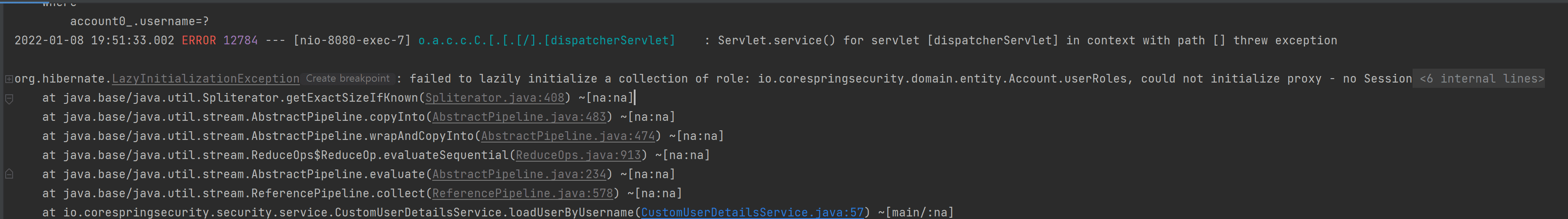Go to AbstractPipeline.java:234 link
This screenshot has width=1568, height=219.
click(x=518, y=175)
